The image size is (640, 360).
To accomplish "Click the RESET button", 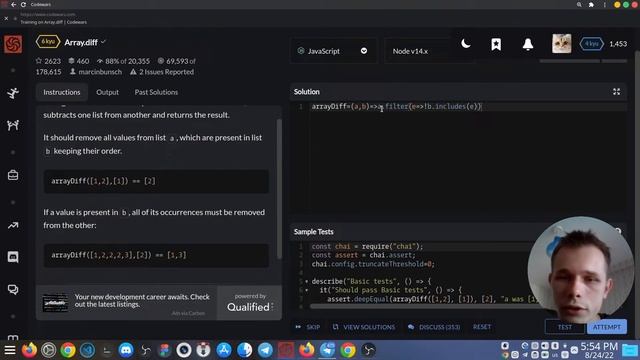I will (482, 327).
